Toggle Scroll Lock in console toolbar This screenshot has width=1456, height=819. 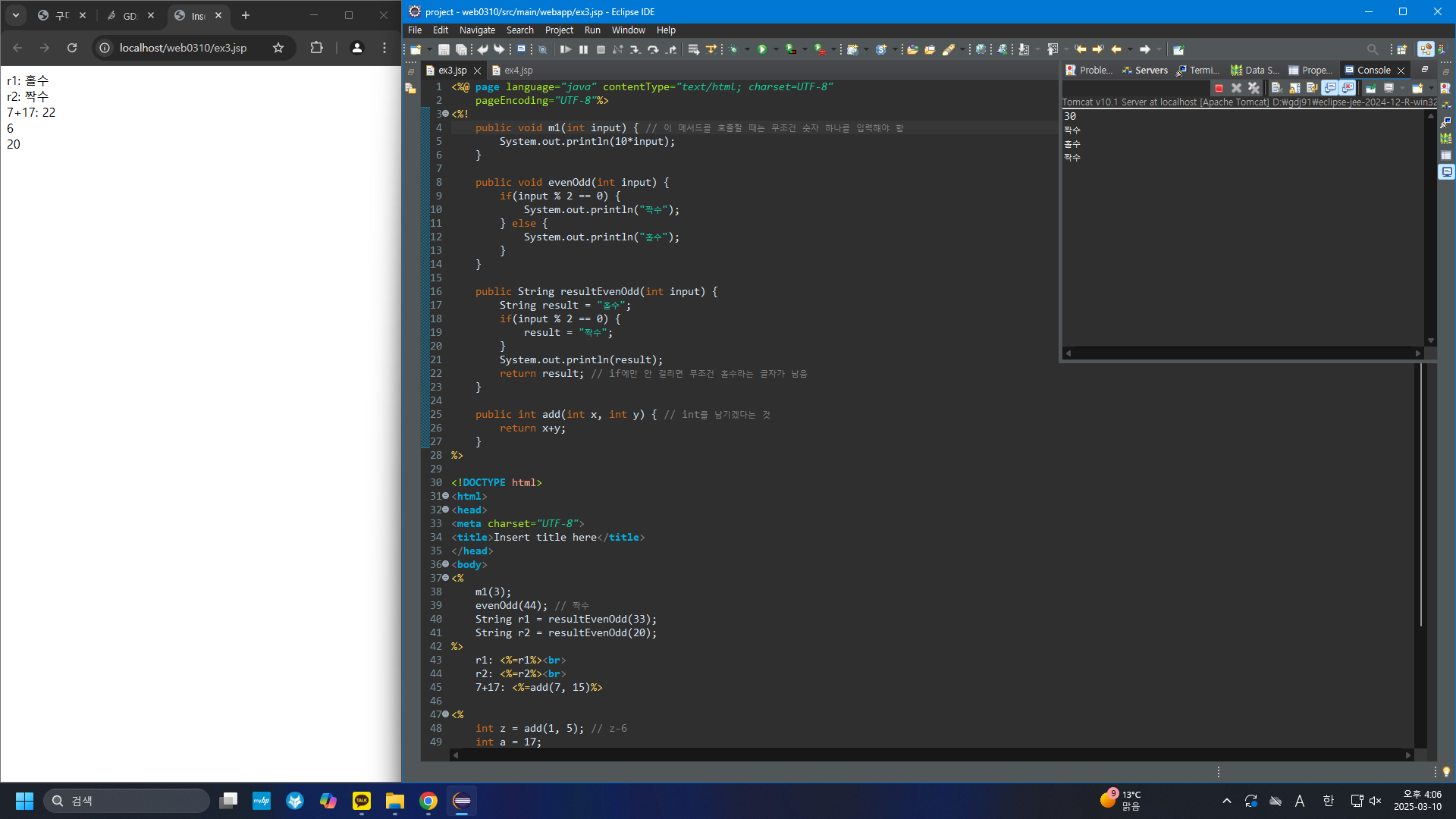click(1294, 88)
